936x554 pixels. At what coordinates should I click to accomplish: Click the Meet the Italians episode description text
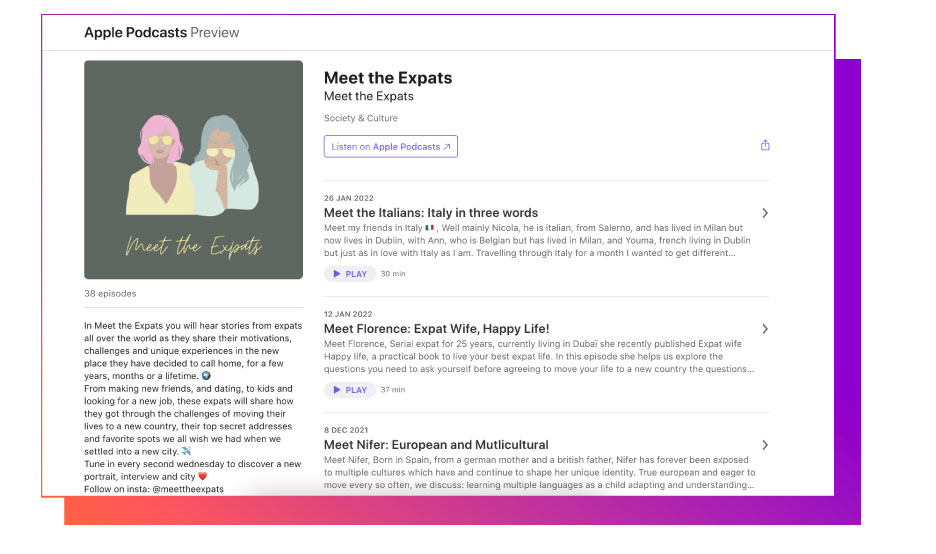(537, 241)
